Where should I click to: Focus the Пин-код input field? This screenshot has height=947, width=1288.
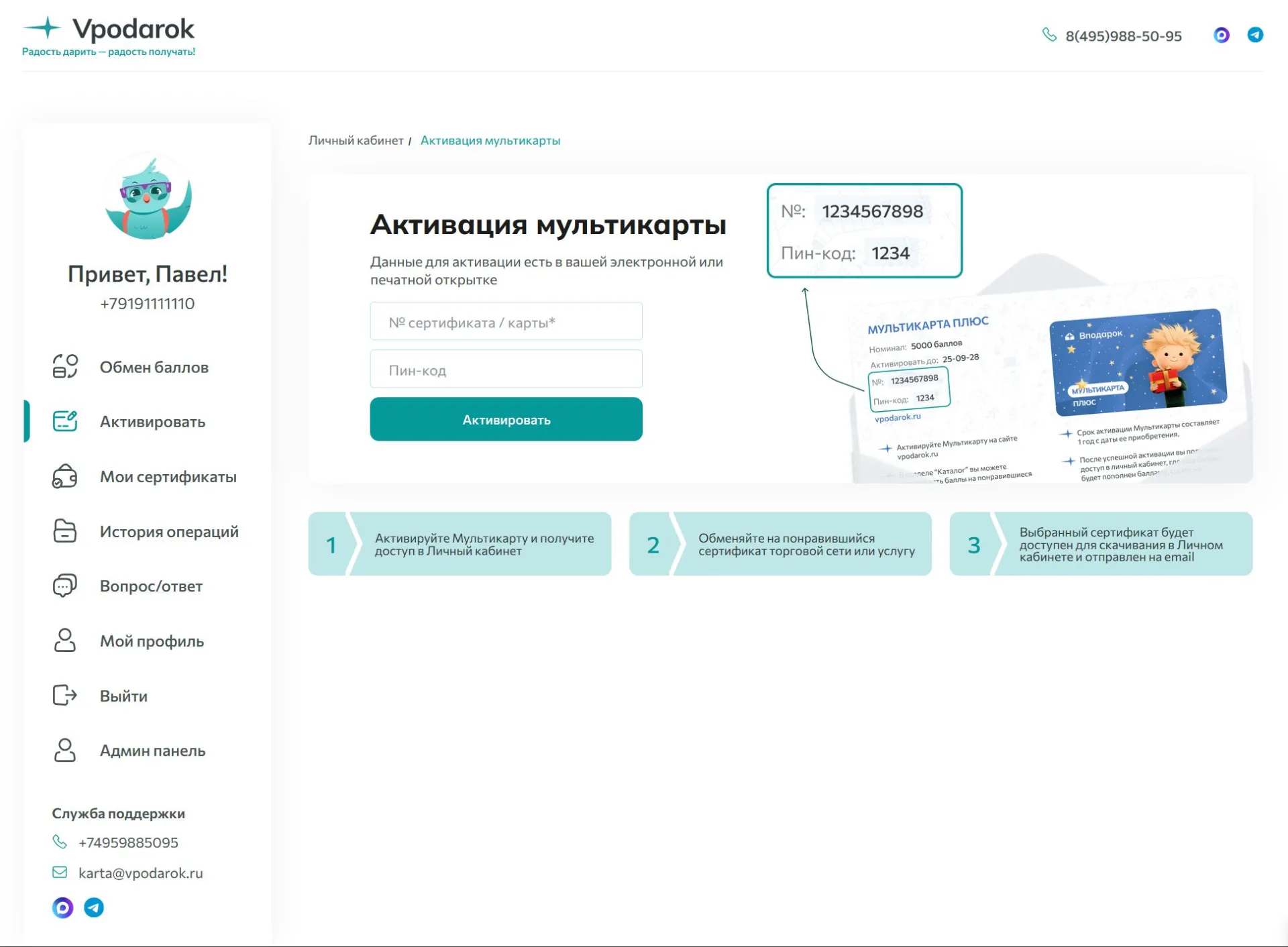pos(506,369)
